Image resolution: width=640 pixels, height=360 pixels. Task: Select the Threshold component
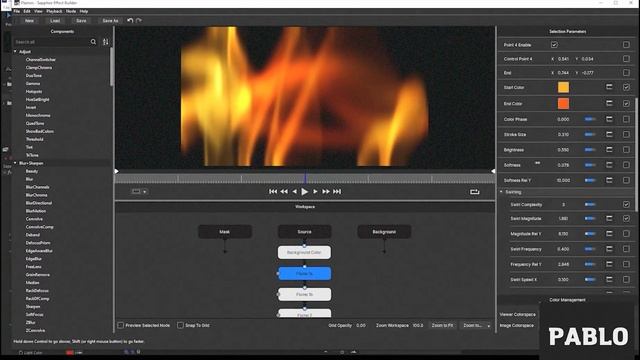(x=35, y=139)
